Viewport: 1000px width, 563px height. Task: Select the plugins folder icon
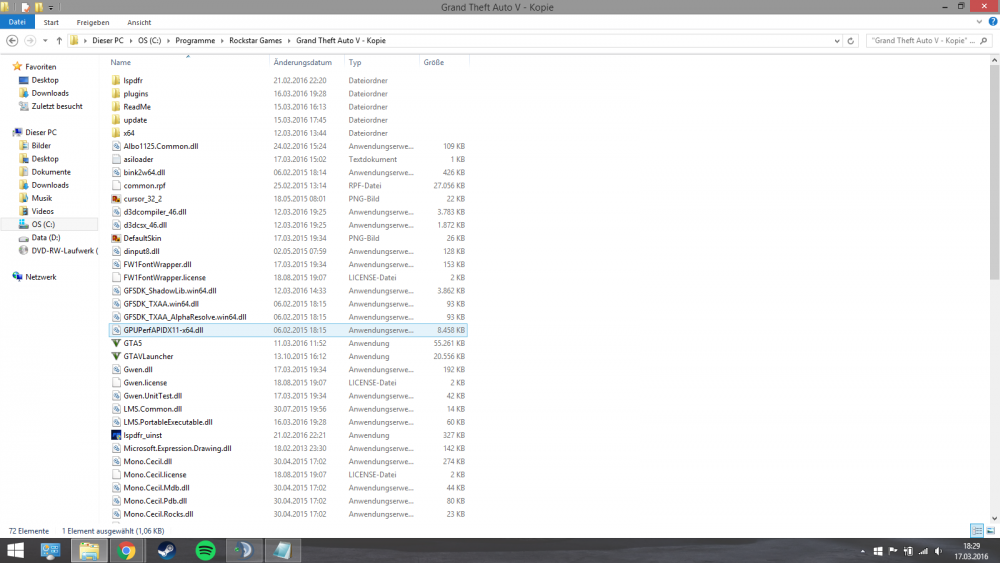tap(115, 94)
